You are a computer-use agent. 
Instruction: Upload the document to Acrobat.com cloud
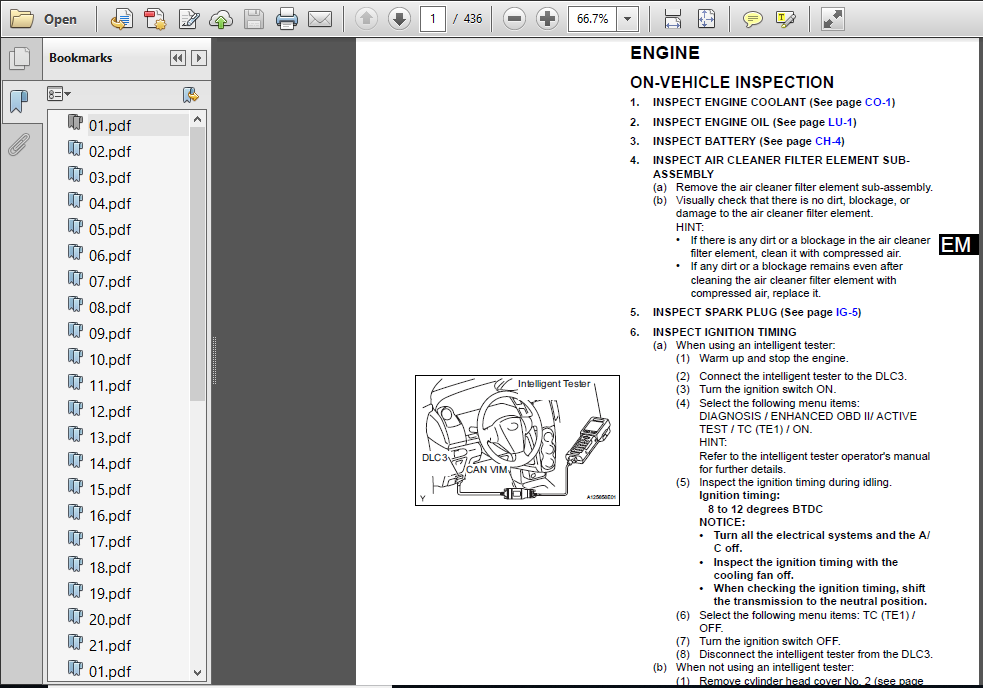click(220, 18)
